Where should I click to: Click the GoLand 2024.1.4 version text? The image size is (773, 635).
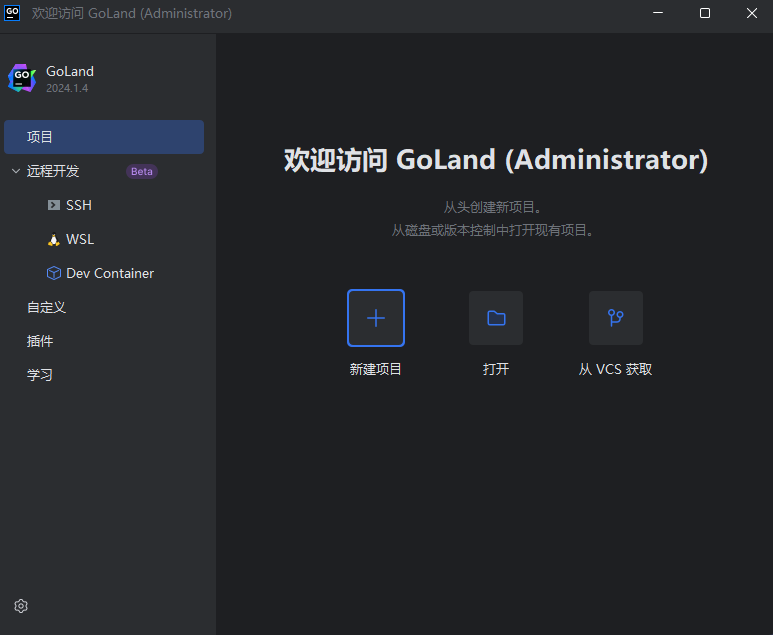click(67, 88)
